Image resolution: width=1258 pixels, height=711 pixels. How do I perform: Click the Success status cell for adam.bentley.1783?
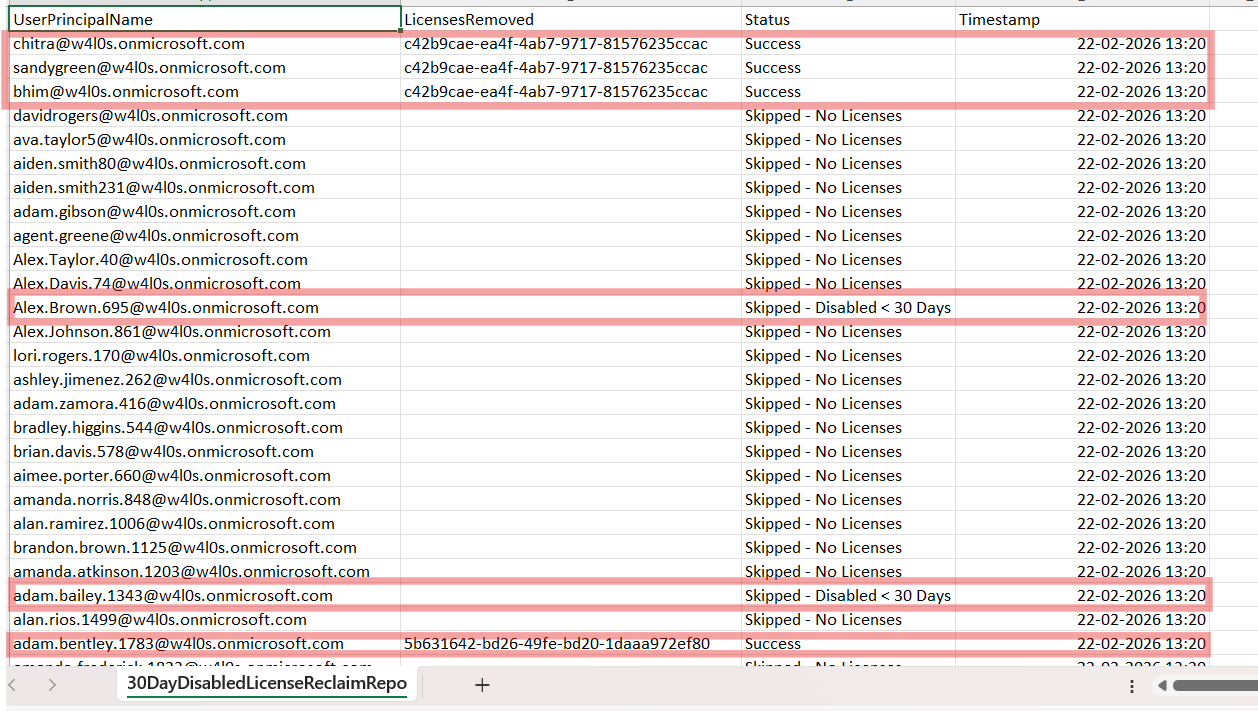click(x=847, y=644)
